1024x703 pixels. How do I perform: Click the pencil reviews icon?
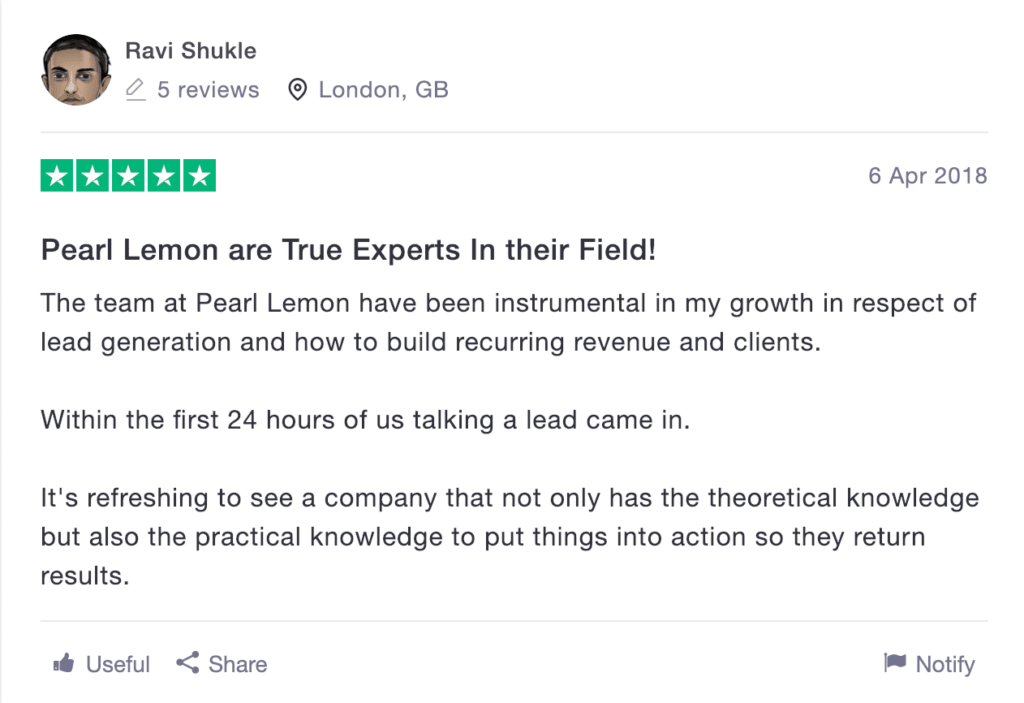coord(135,90)
